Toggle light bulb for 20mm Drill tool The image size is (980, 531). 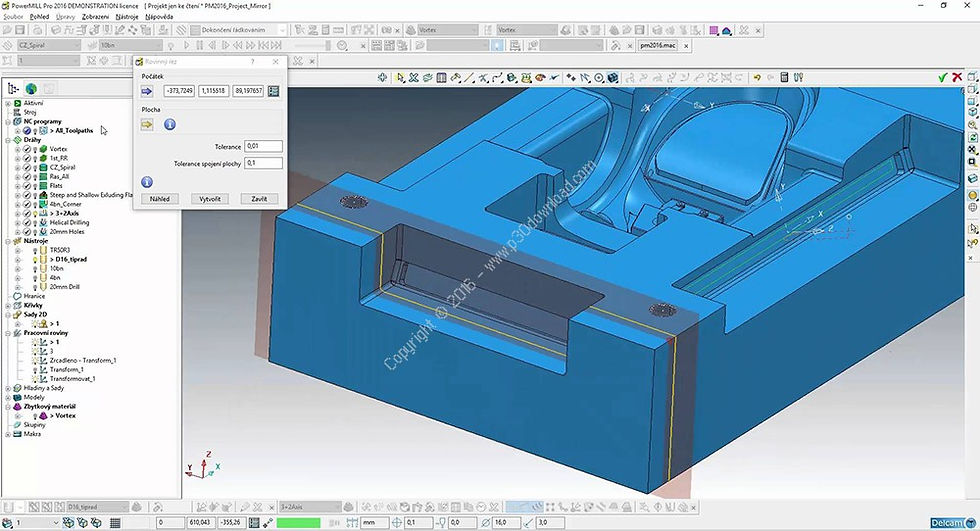(35, 287)
